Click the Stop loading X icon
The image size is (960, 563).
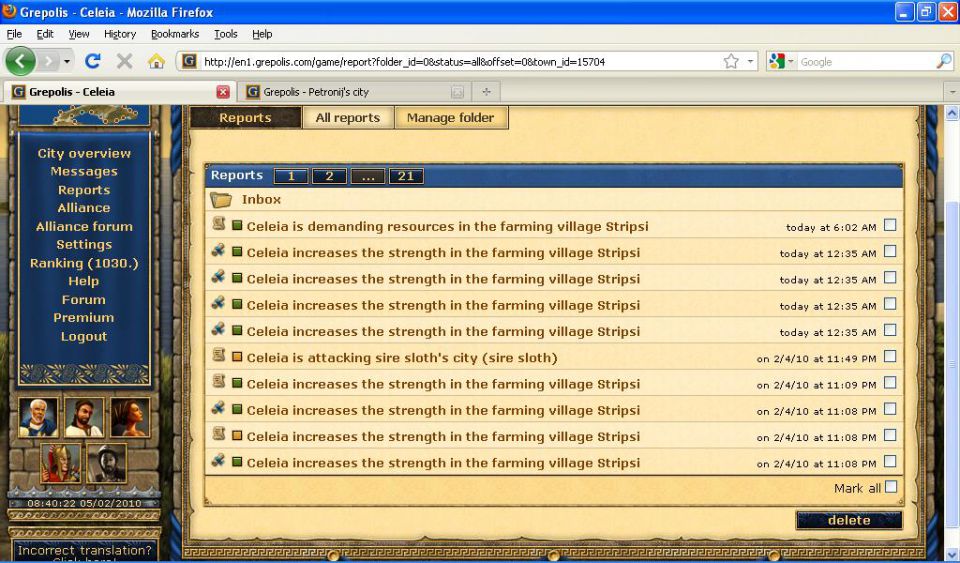point(124,61)
